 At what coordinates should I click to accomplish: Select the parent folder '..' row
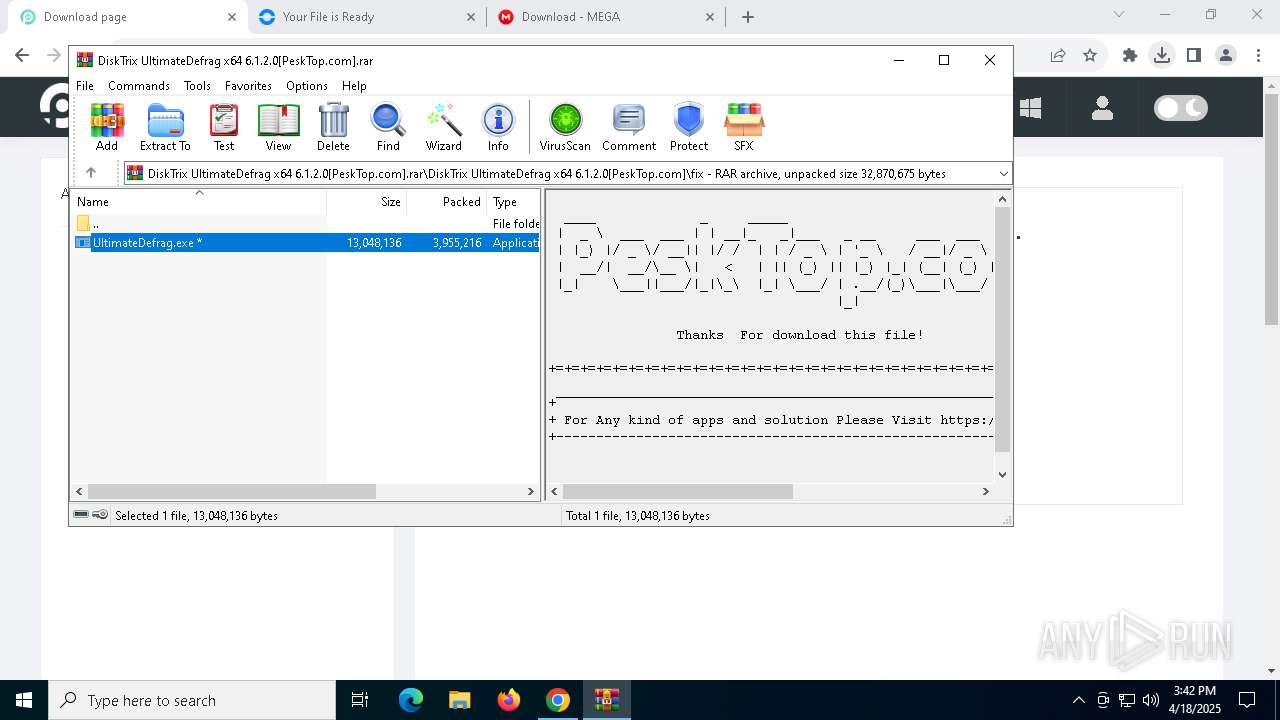306,224
